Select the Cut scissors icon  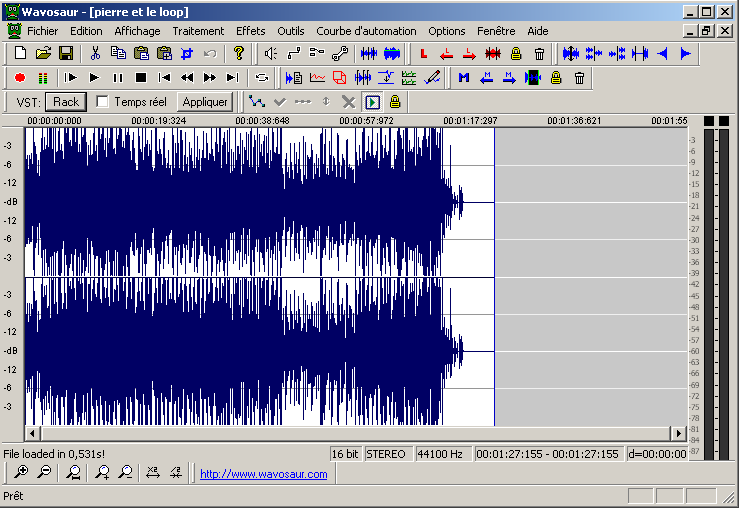pos(96,53)
